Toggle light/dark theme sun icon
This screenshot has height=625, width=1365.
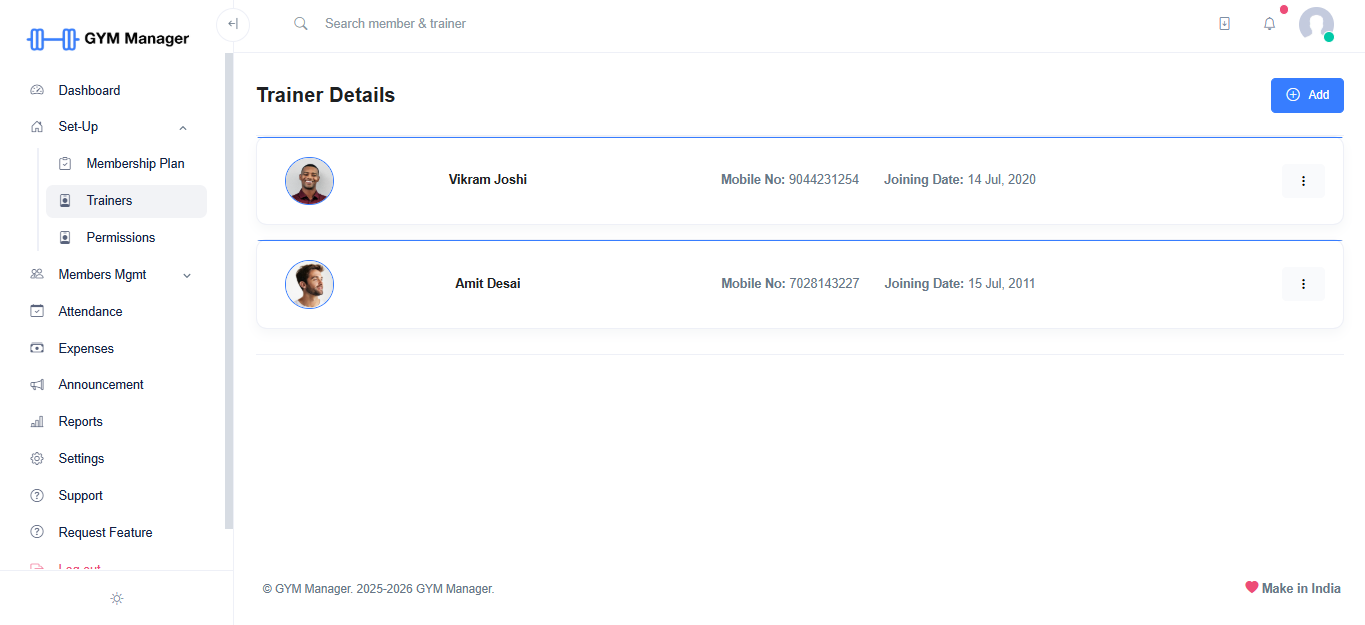(x=117, y=598)
